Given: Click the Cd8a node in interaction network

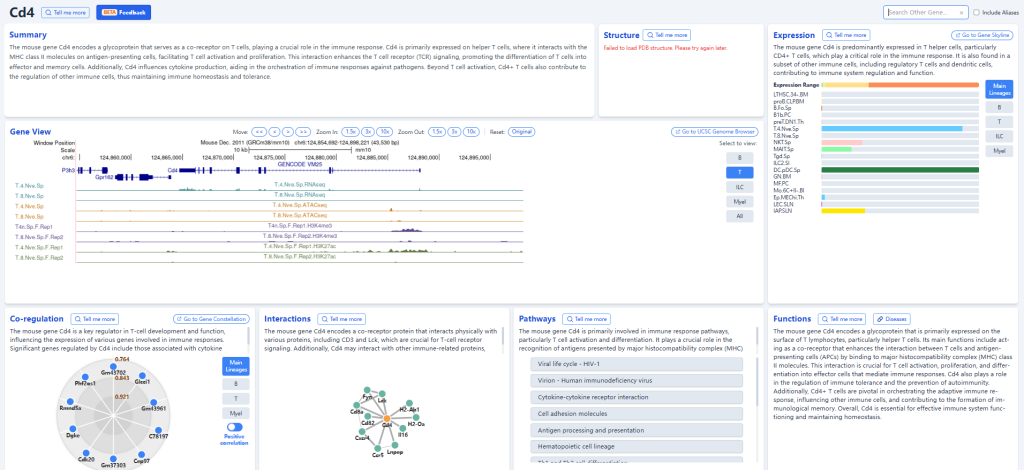Looking at the screenshot, I should point(357,405).
